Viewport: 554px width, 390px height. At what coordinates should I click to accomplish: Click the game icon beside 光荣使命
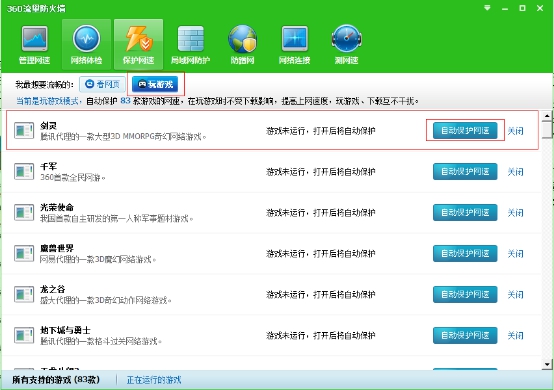tap(24, 212)
